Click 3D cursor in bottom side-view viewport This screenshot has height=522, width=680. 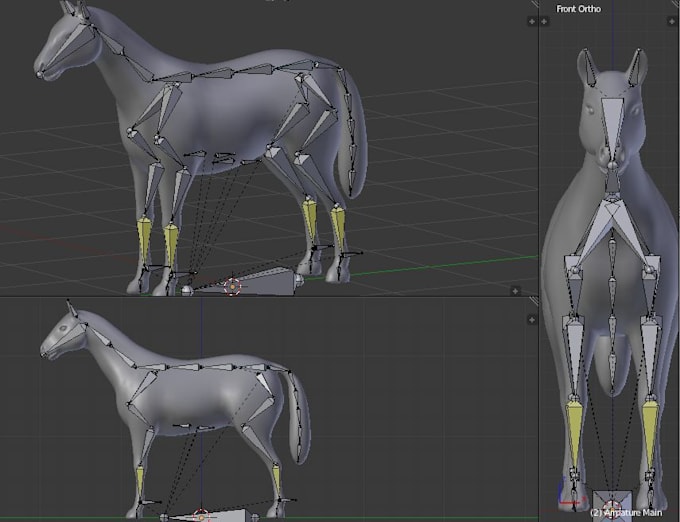(201, 517)
